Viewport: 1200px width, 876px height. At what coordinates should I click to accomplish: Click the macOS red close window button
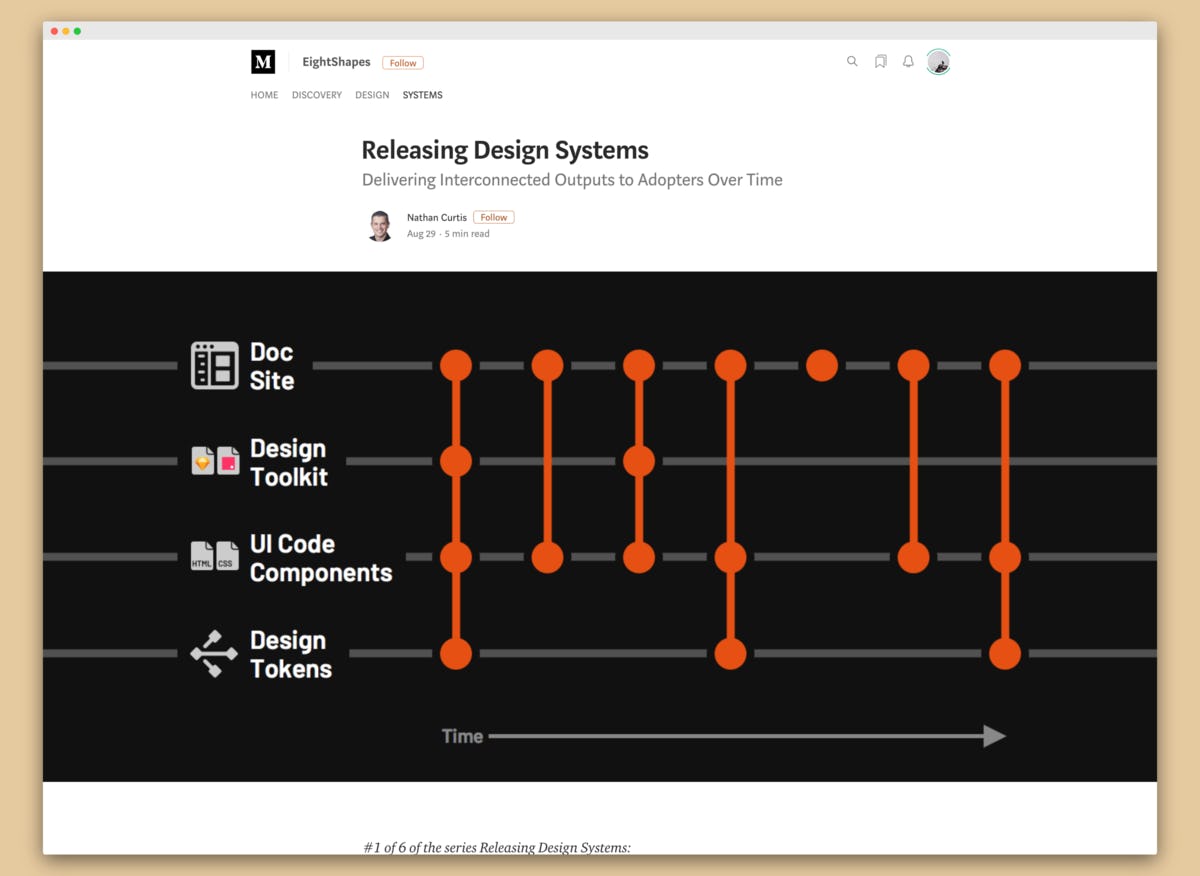click(54, 31)
